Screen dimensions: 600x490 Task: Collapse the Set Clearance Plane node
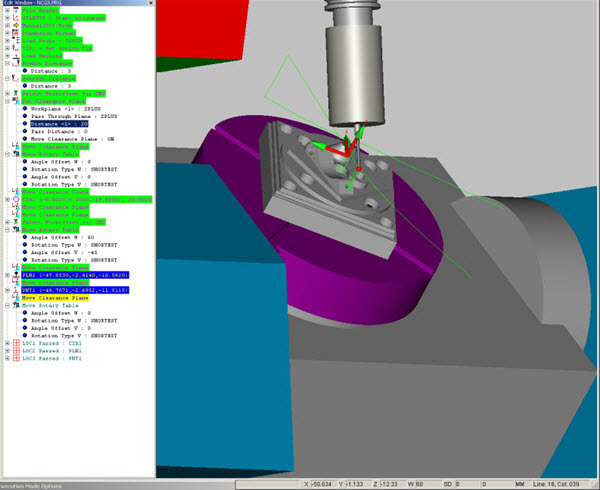tap(7, 101)
